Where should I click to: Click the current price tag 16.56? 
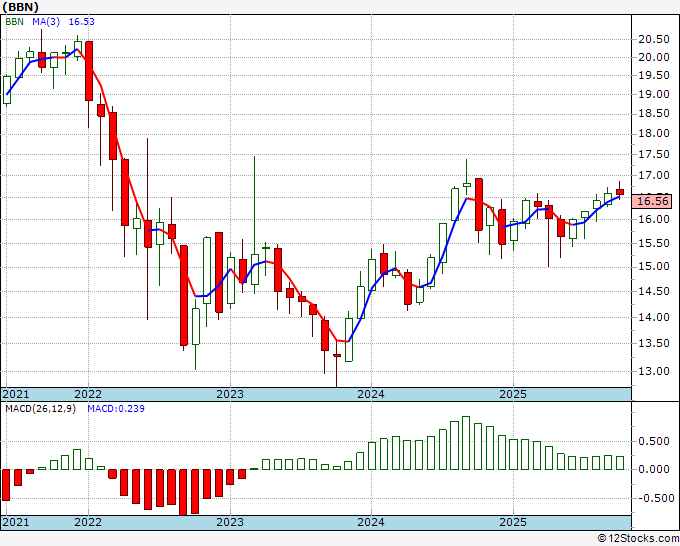pyautogui.click(x=652, y=201)
